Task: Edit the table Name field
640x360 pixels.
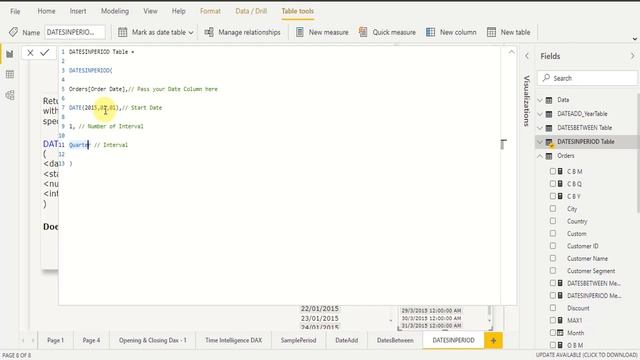Action: (75, 32)
